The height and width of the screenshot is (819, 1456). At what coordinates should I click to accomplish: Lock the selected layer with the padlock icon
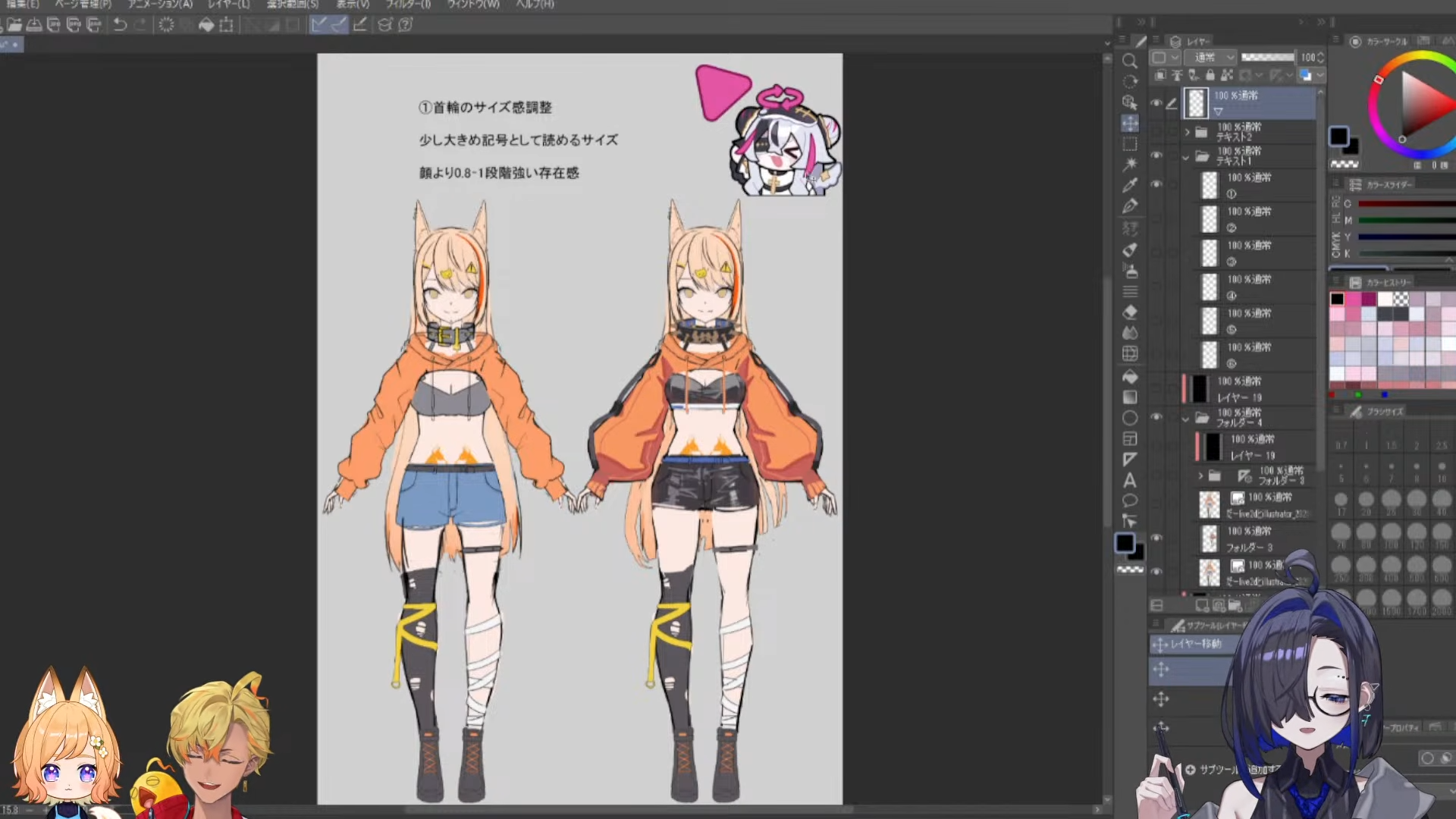tap(1210, 75)
